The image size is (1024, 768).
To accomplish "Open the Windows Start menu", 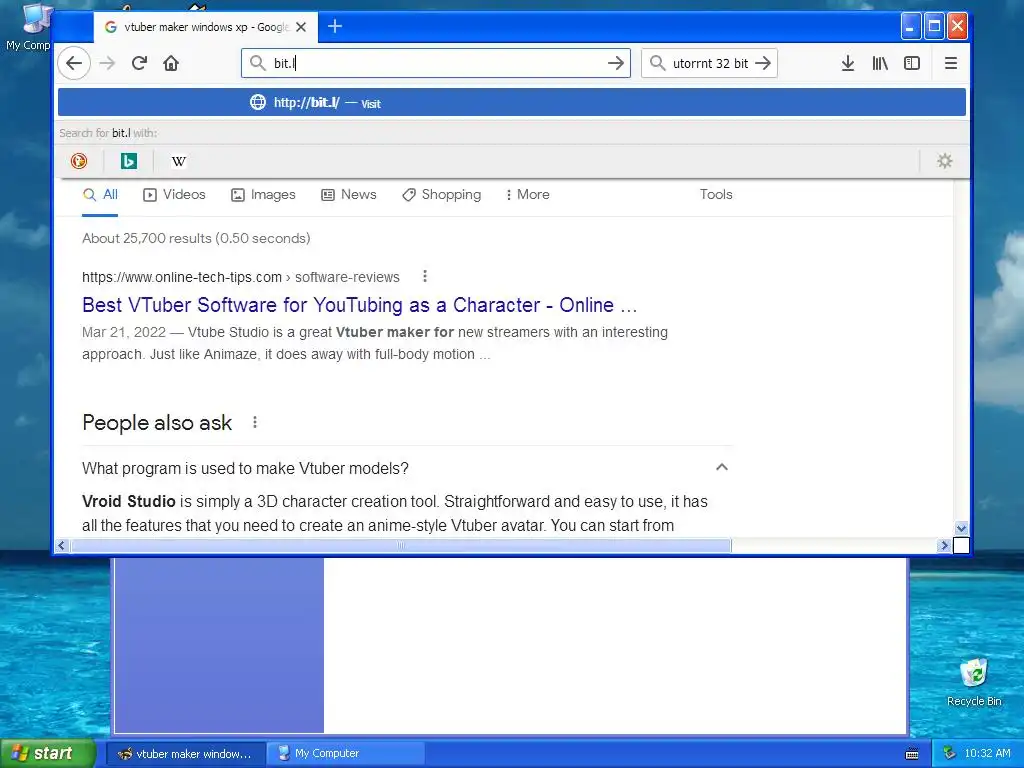I will pos(47,753).
